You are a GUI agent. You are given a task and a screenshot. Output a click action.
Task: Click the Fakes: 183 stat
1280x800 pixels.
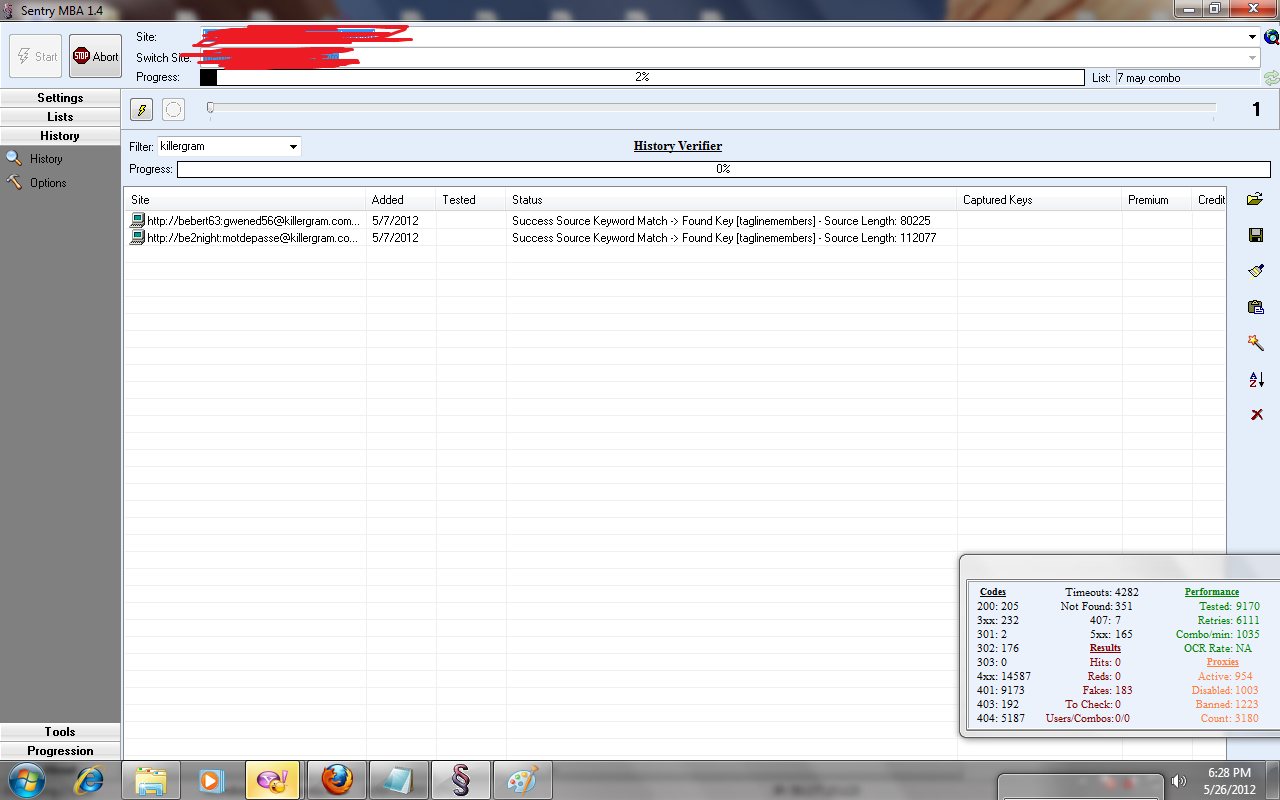(x=1108, y=690)
